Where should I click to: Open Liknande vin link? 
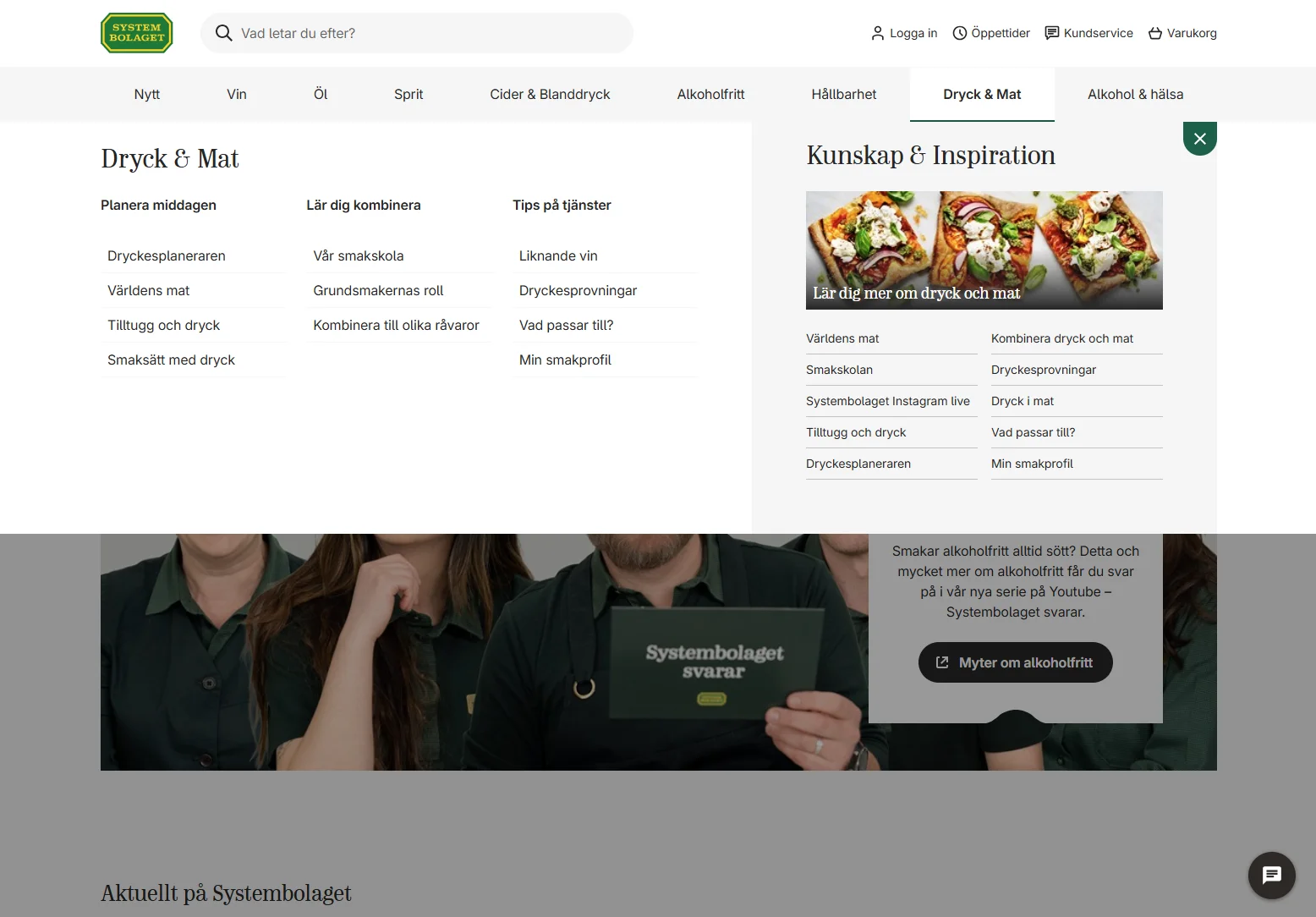point(605,255)
